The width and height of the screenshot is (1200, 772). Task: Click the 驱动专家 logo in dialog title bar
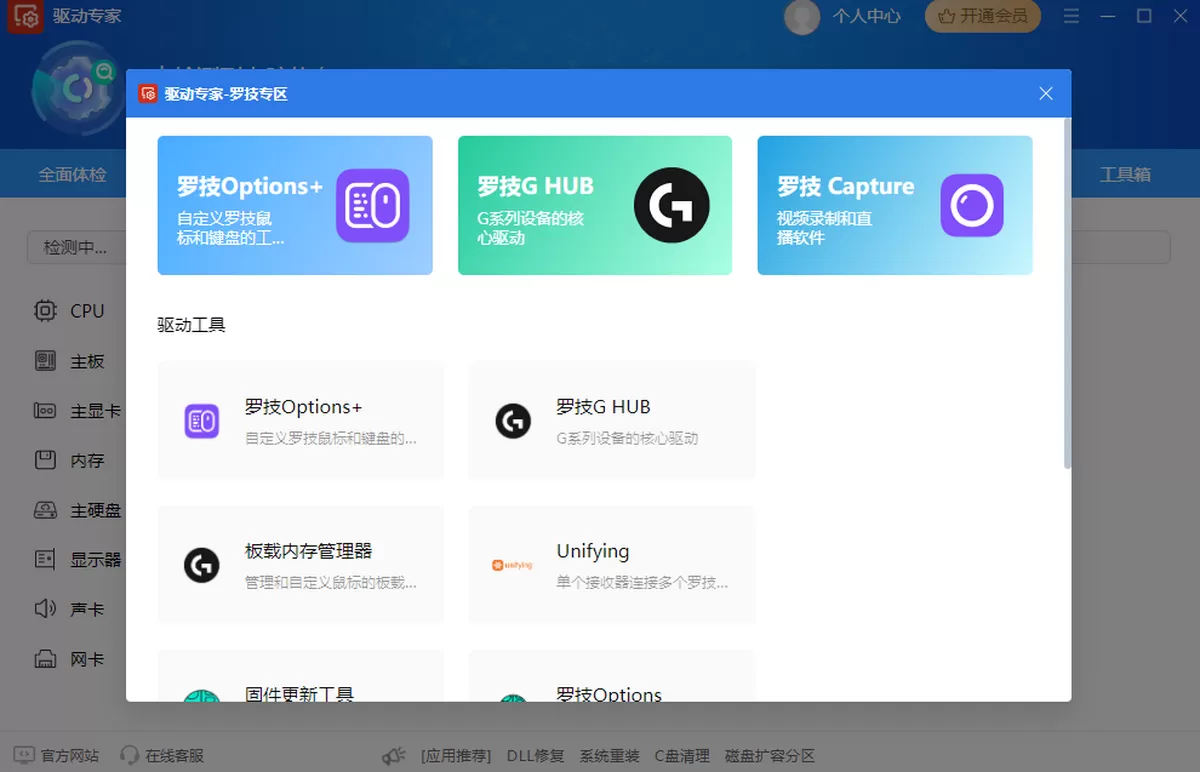pyautogui.click(x=149, y=94)
